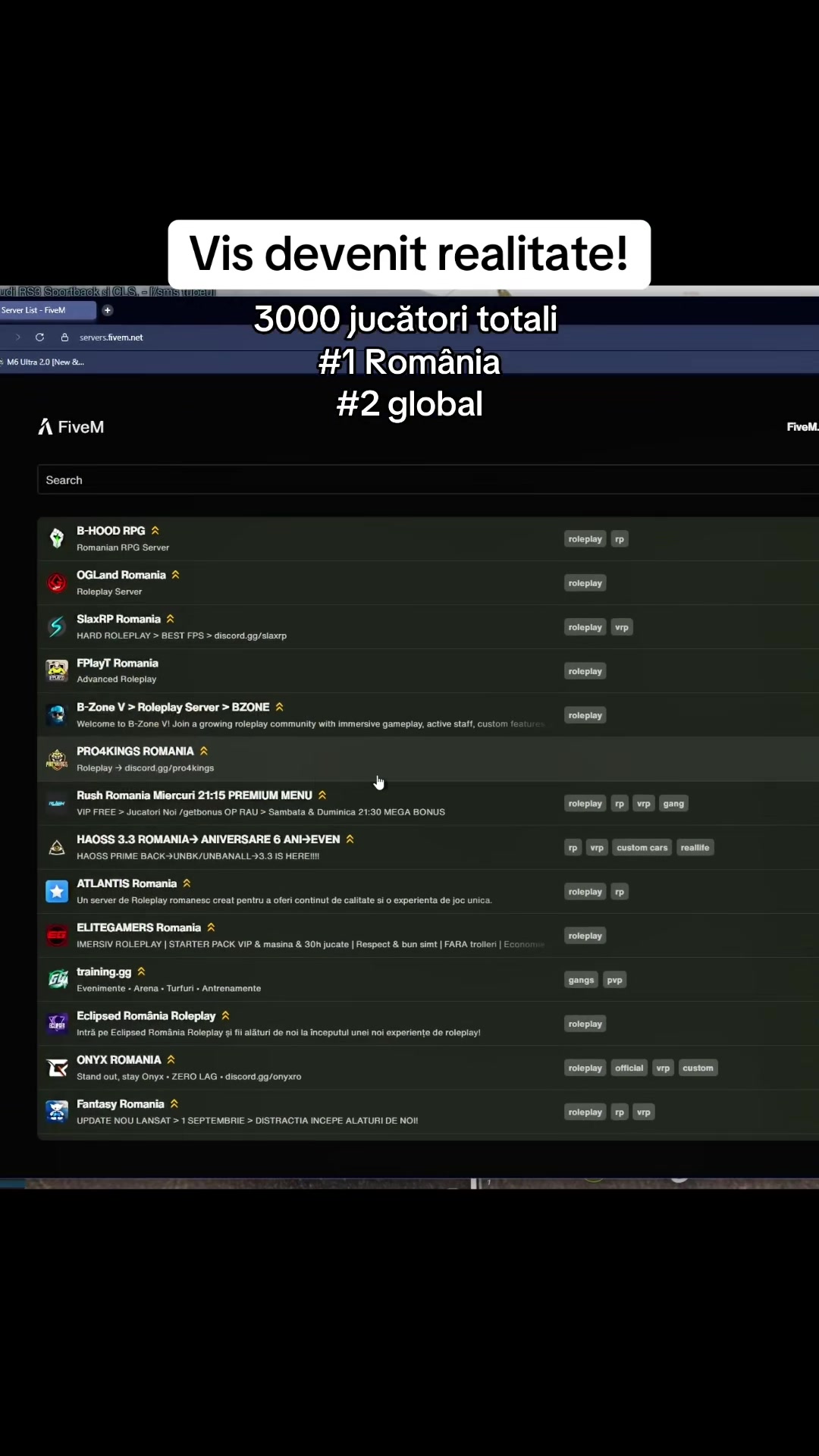Screen dimensions: 819x1456
Task: Open the M6 Ultra 2.0 bookmark
Action: click(42, 362)
